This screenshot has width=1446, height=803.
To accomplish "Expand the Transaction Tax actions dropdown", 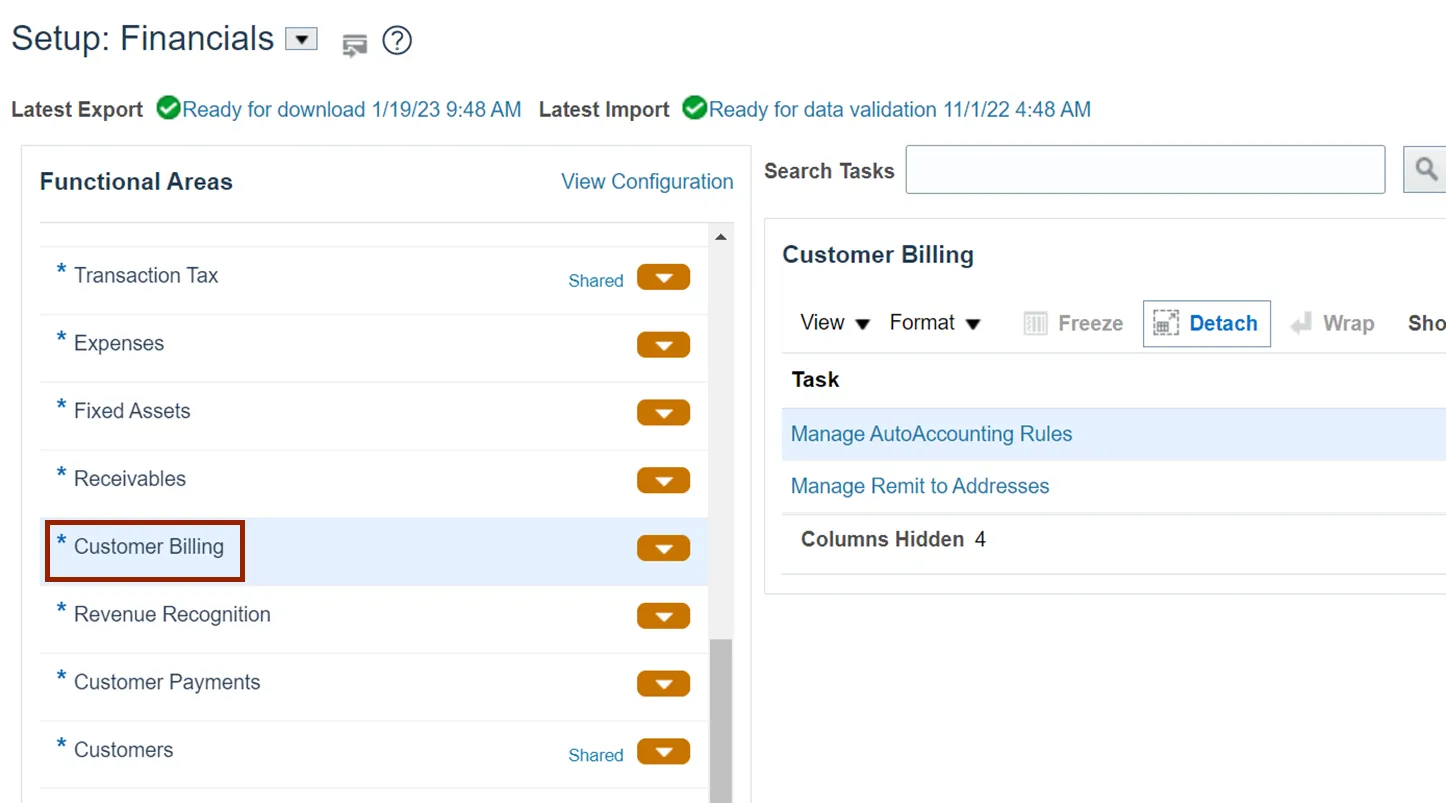I will click(663, 277).
